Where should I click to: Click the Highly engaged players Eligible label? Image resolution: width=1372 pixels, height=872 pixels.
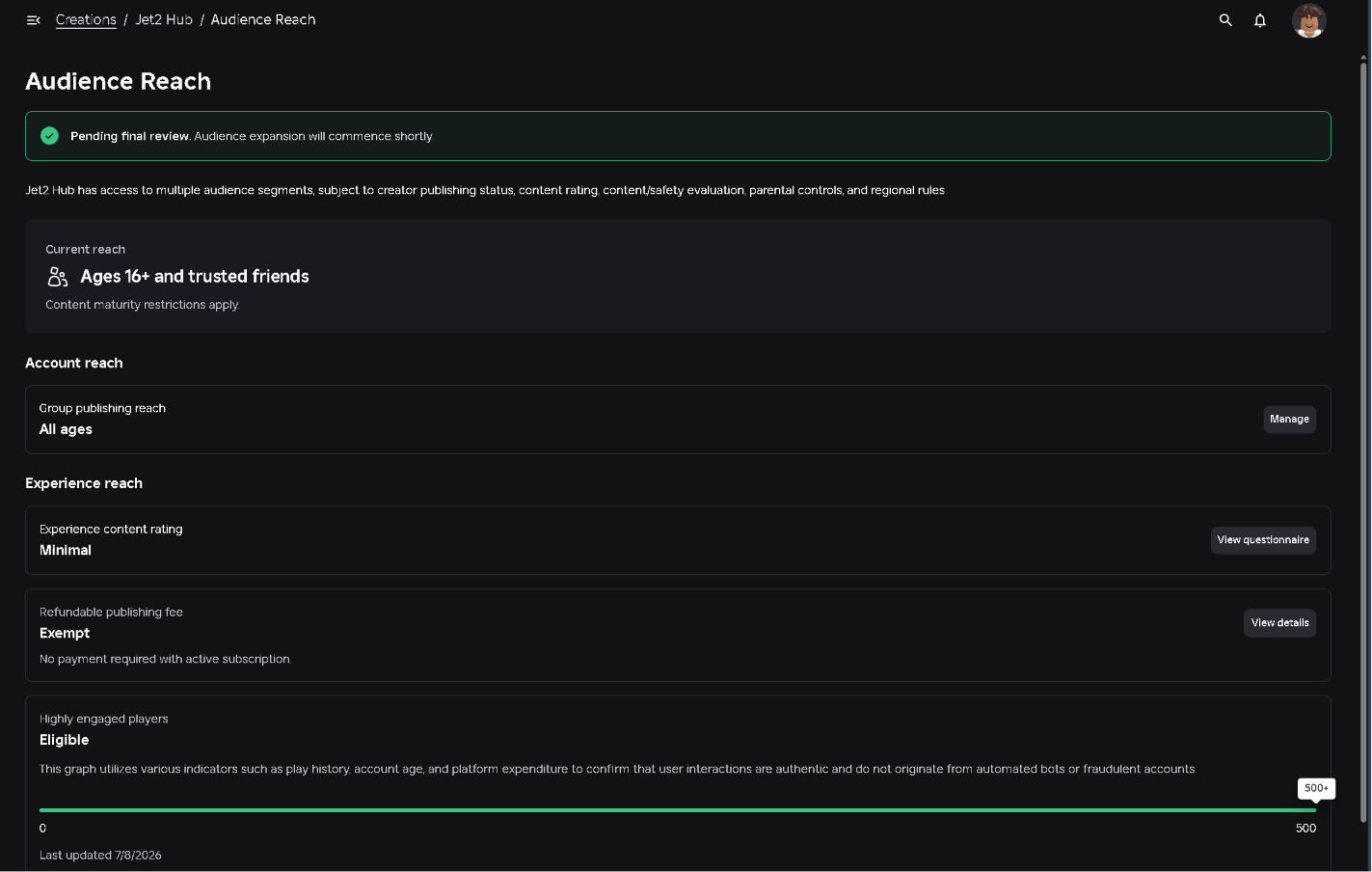tap(65, 740)
